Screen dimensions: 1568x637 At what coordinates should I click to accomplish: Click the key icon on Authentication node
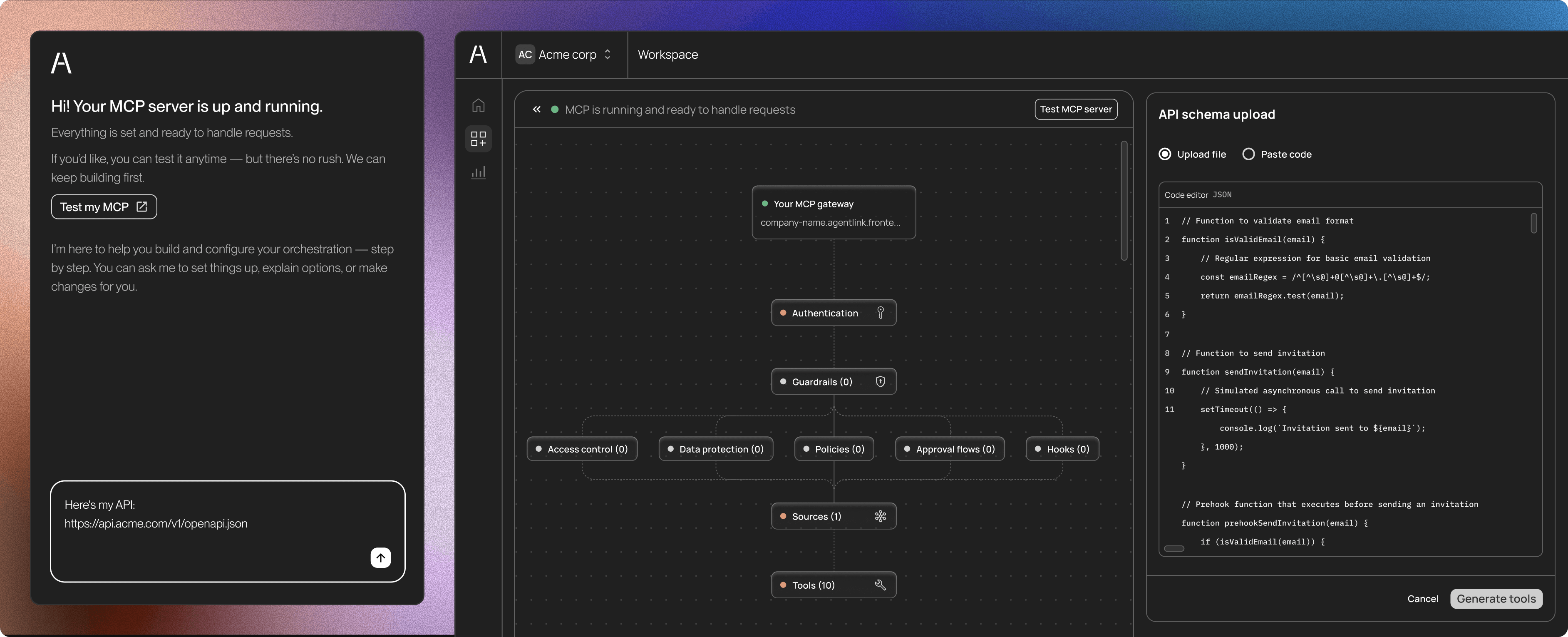pyautogui.click(x=880, y=313)
